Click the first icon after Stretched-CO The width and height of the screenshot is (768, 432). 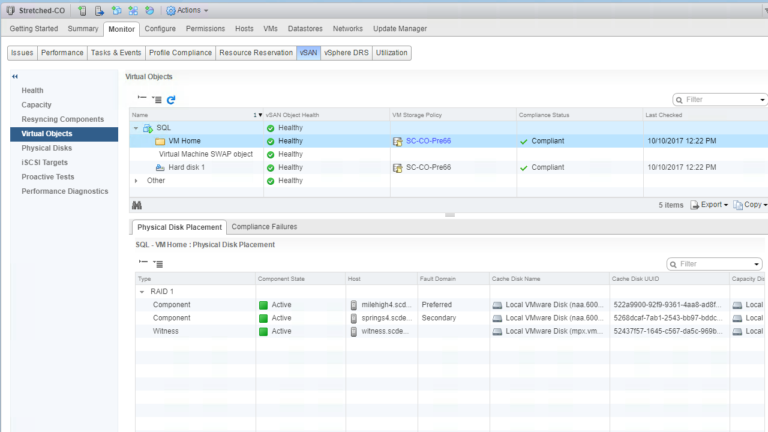pyautogui.click(x=81, y=10)
